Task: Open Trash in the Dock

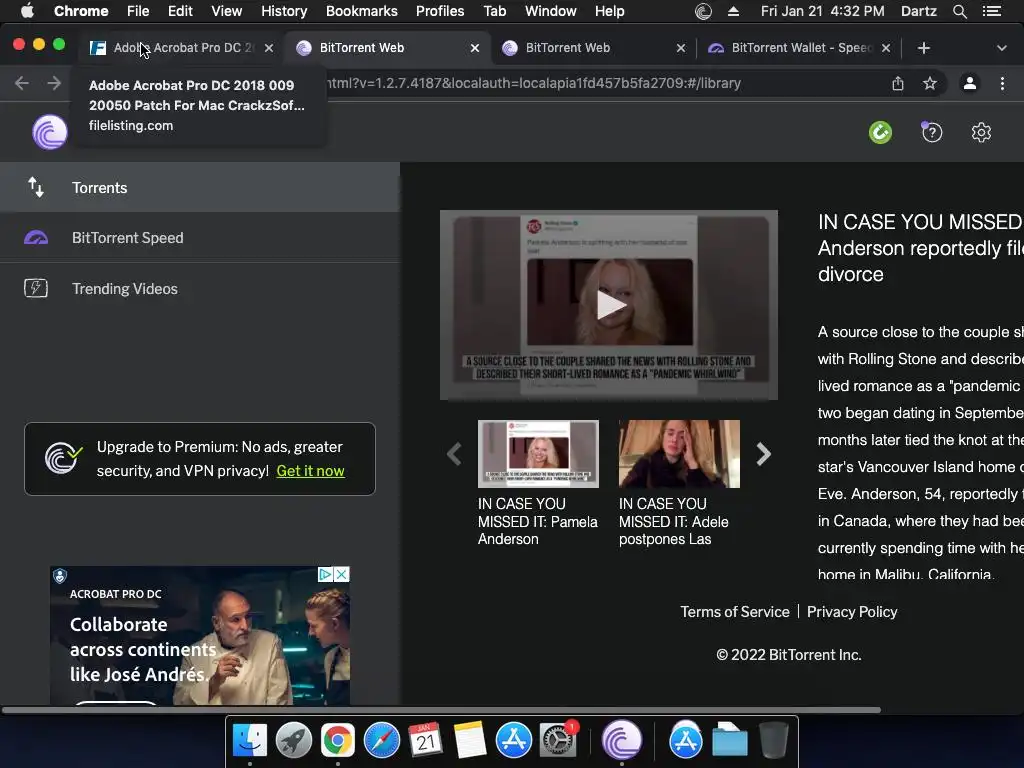Action: tap(774, 741)
